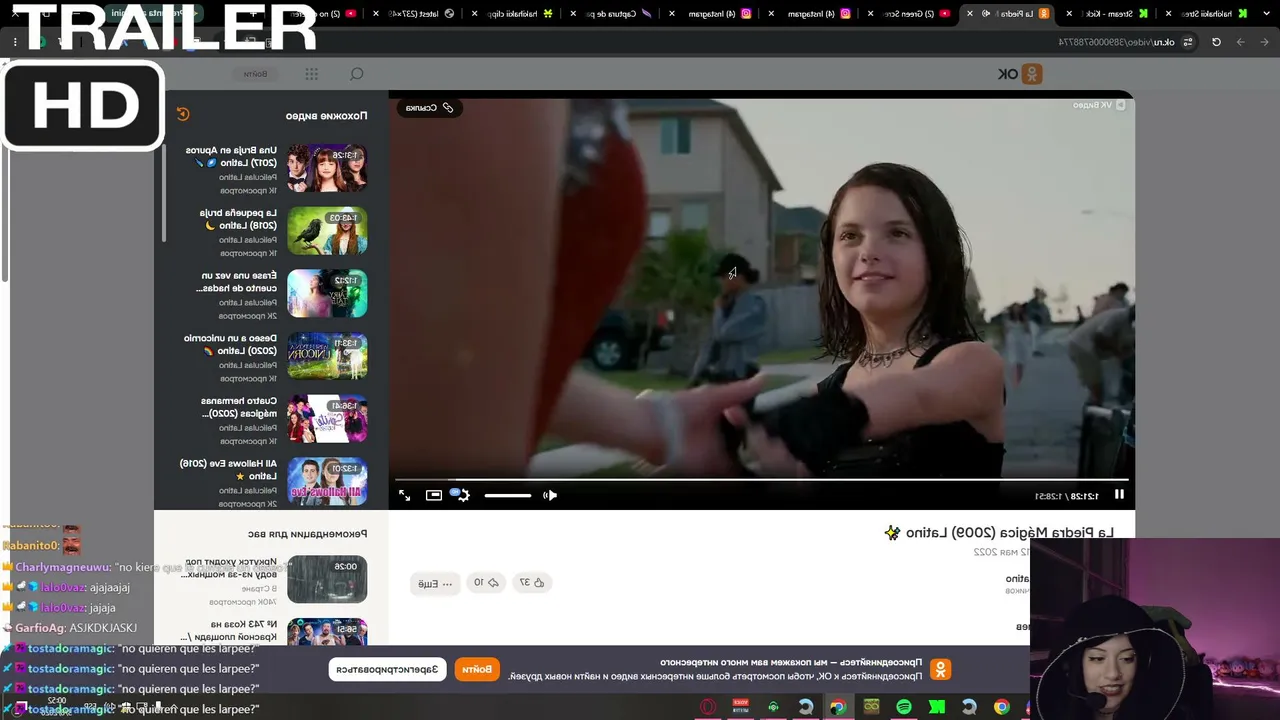Click the Deseo a un unicornio title
Screen dimensions: 1280x720
click(x=230, y=344)
